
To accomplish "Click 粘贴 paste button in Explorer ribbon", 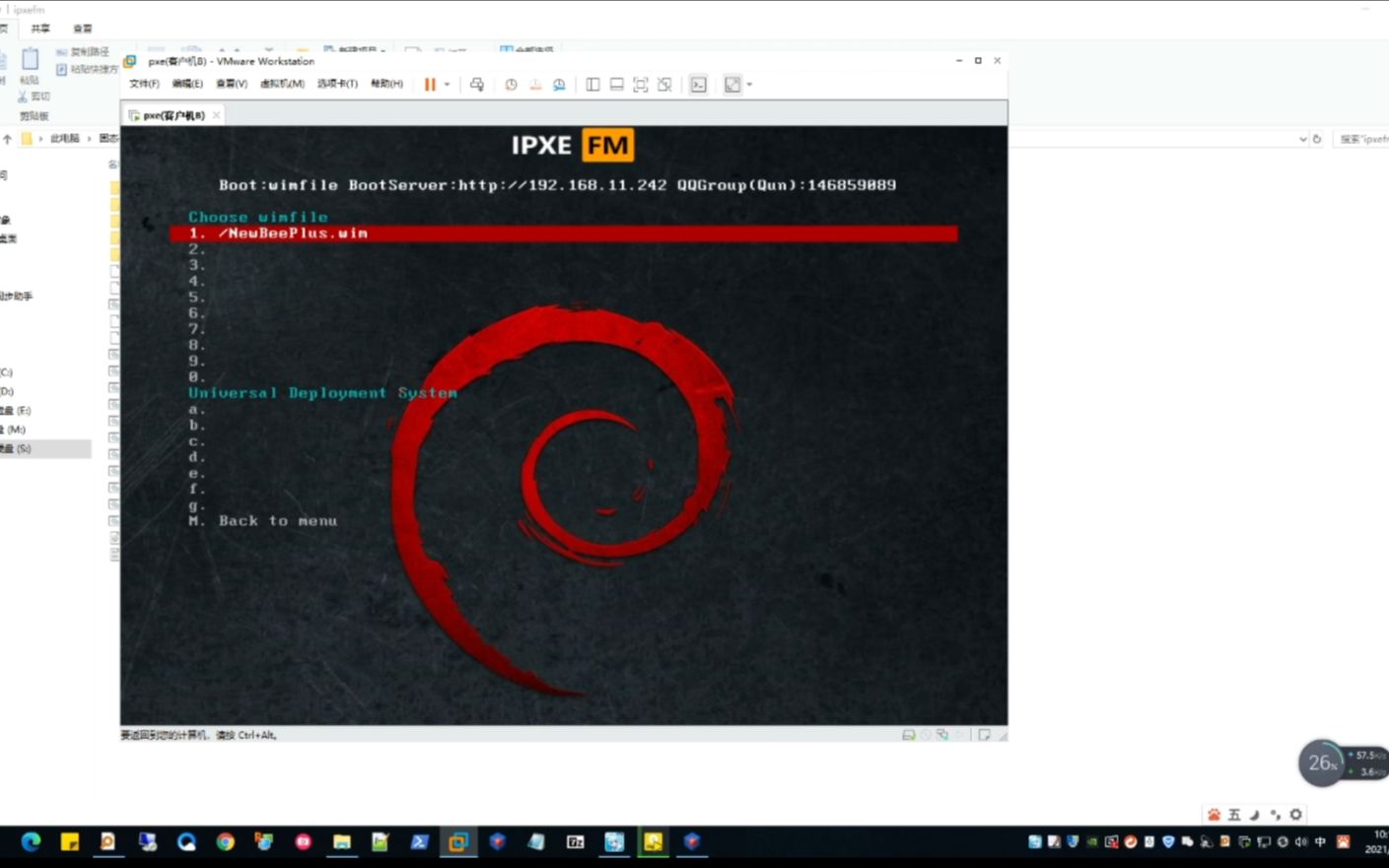I will (x=30, y=66).
